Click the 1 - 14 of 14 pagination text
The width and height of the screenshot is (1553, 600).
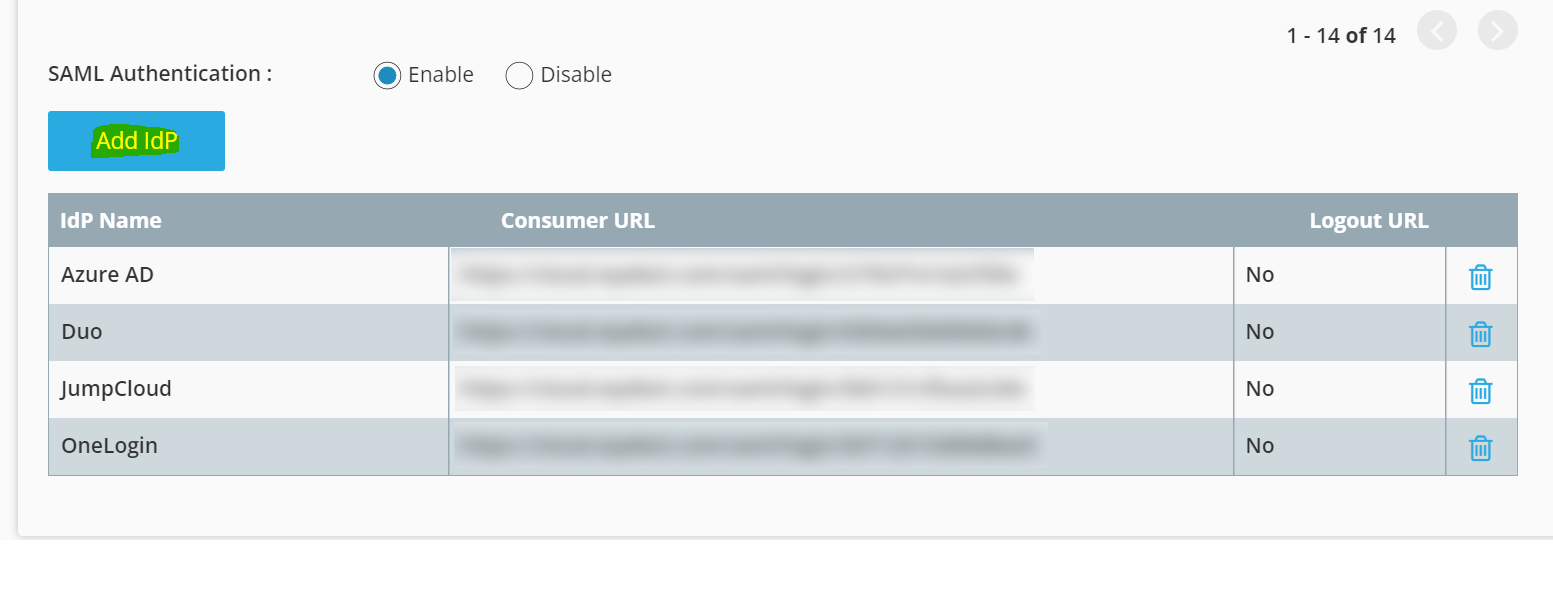[1341, 35]
